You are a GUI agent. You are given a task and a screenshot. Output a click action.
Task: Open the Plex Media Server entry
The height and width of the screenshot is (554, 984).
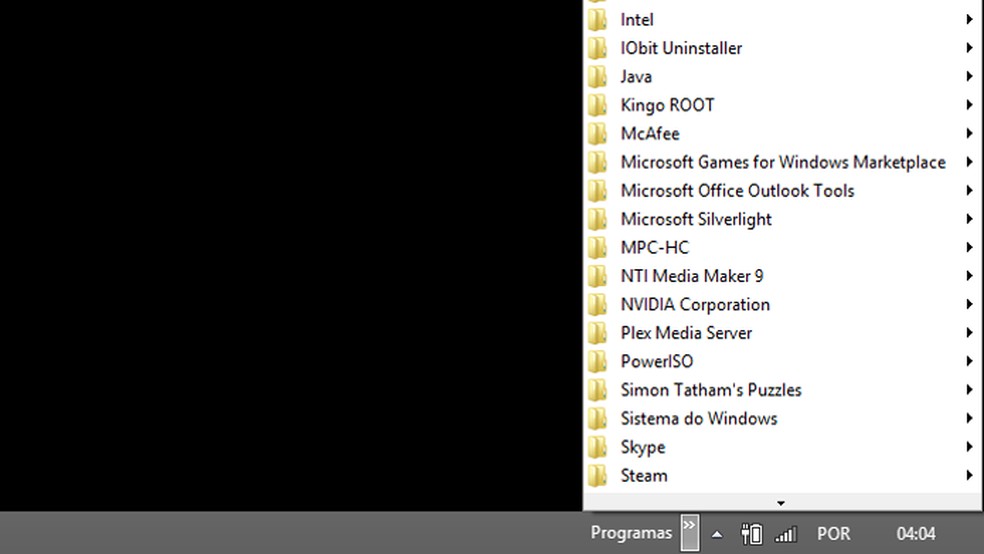coord(783,333)
